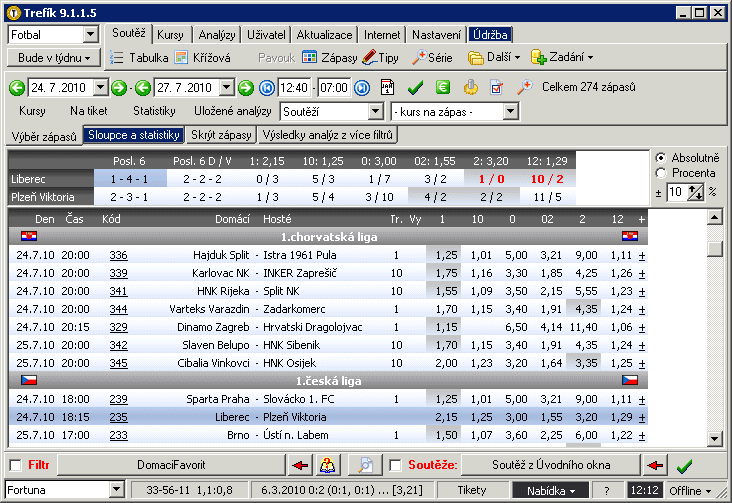Switch to the Analýzy tab
The height and width of the screenshot is (503, 732).
(217, 35)
